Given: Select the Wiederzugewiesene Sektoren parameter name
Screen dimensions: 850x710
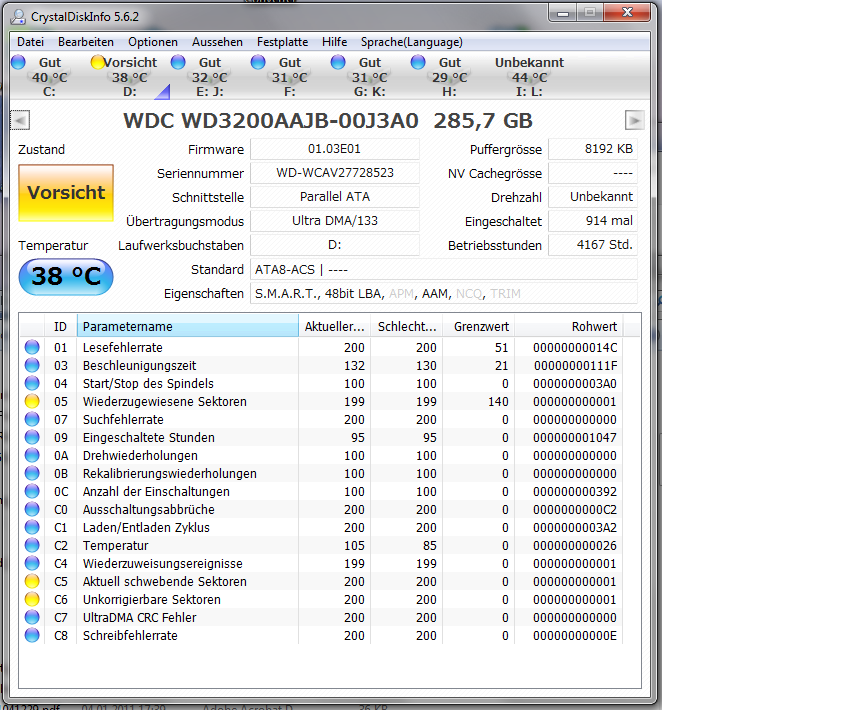Looking at the screenshot, I should pos(164,402).
